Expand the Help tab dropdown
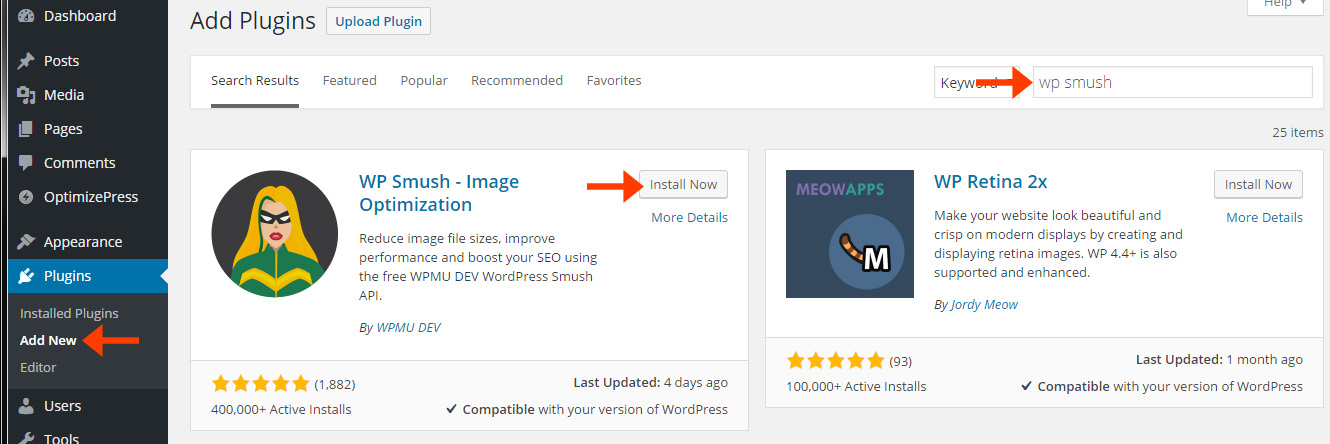The height and width of the screenshot is (444, 1330). (1287, 4)
